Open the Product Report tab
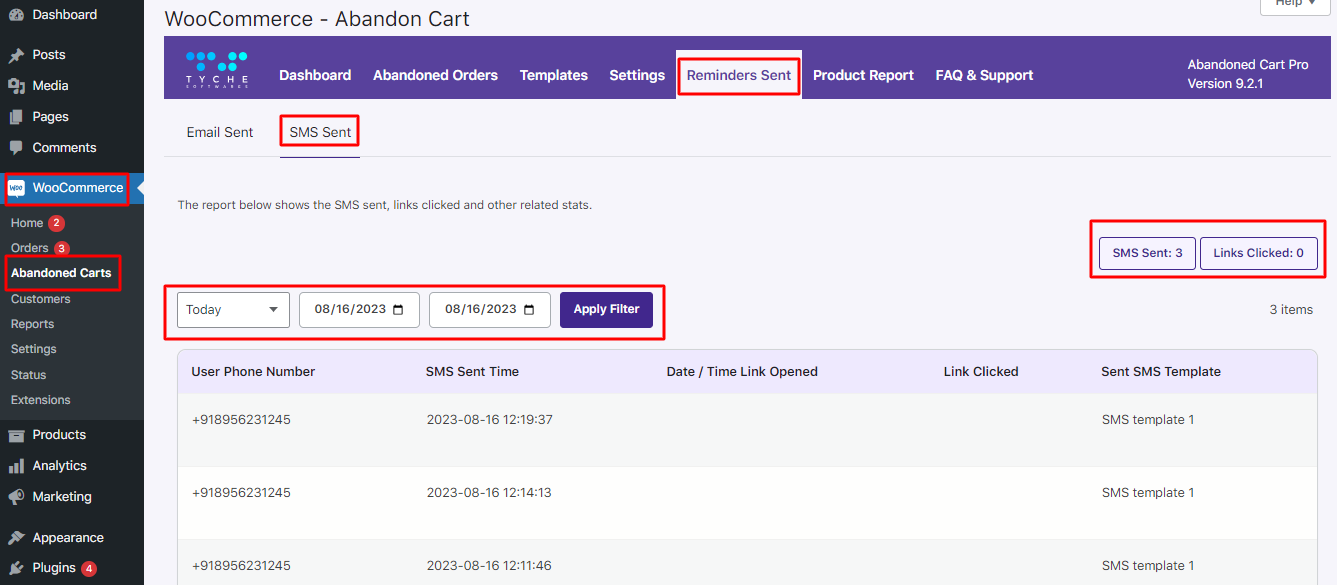1337x585 pixels. (x=863, y=75)
